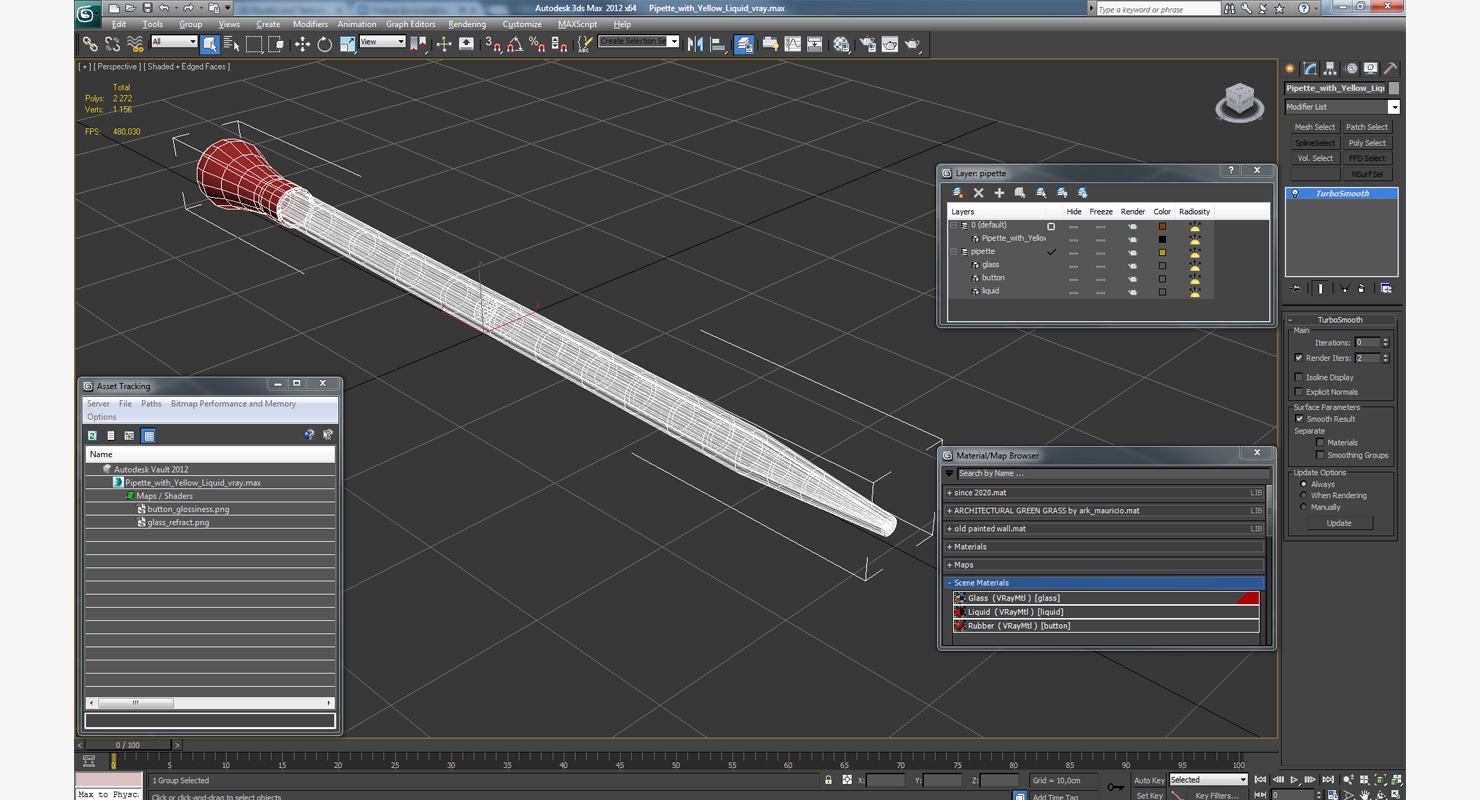Open Create Selection Set dropdown
This screenshot has height=800, width=1480.
tap(639, 42)
